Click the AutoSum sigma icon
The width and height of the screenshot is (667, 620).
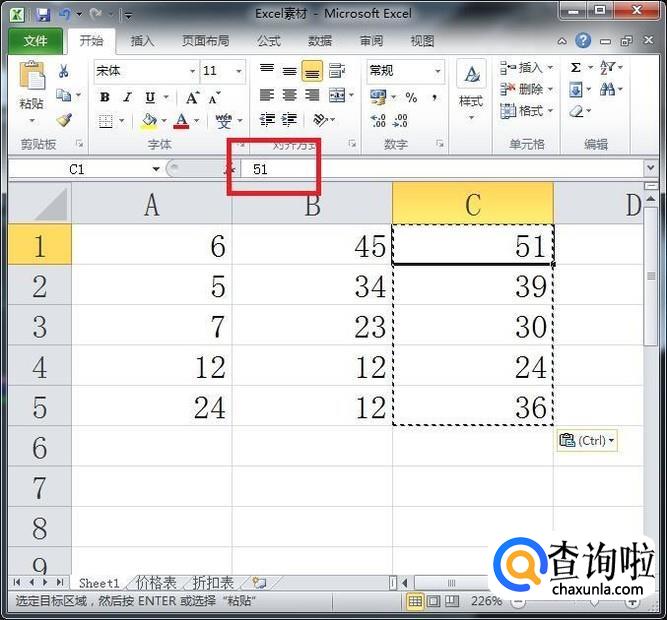(x=576, y=68)
